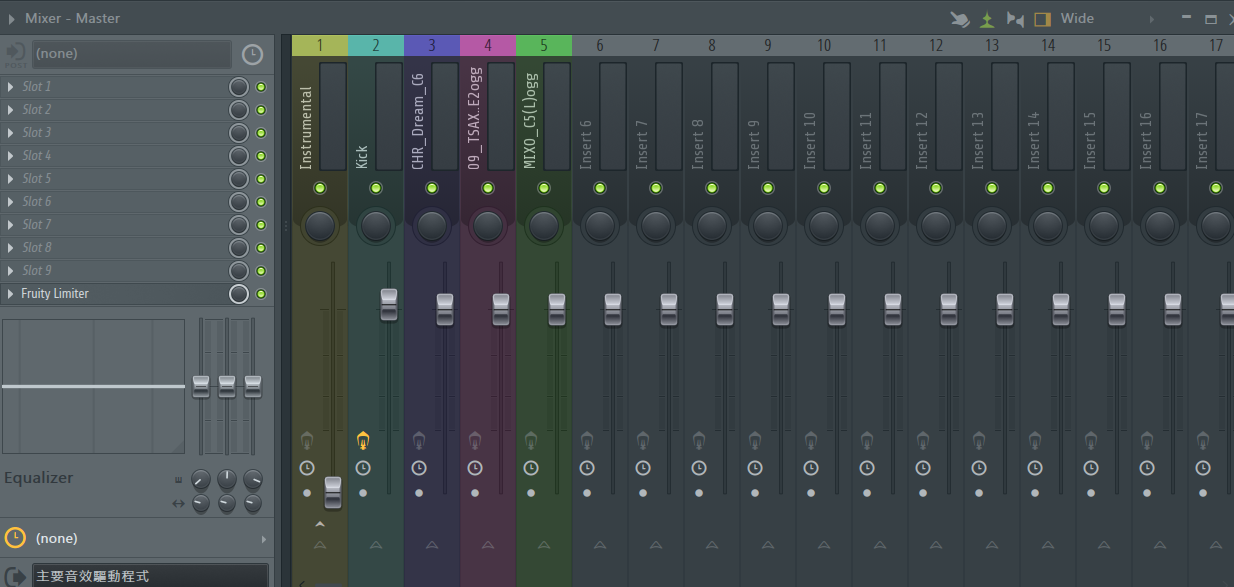Click the latency clock icon on Kick track
This screenshot has width=1234, height=587.
pyautogui.click(x=363, y=468)
